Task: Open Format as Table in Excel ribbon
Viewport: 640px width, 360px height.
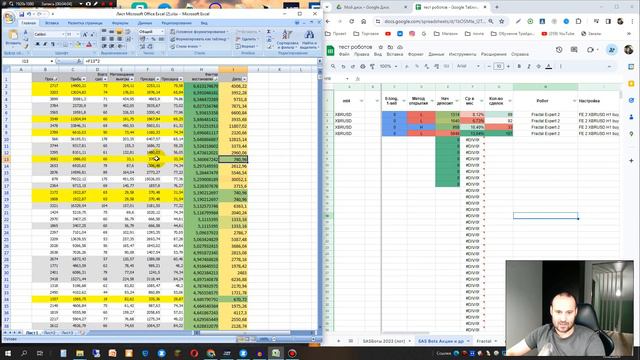Action: 199,39
